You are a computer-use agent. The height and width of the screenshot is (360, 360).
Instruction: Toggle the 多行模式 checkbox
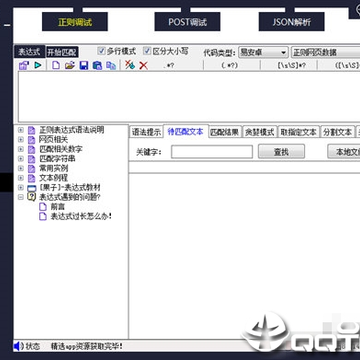101,51
